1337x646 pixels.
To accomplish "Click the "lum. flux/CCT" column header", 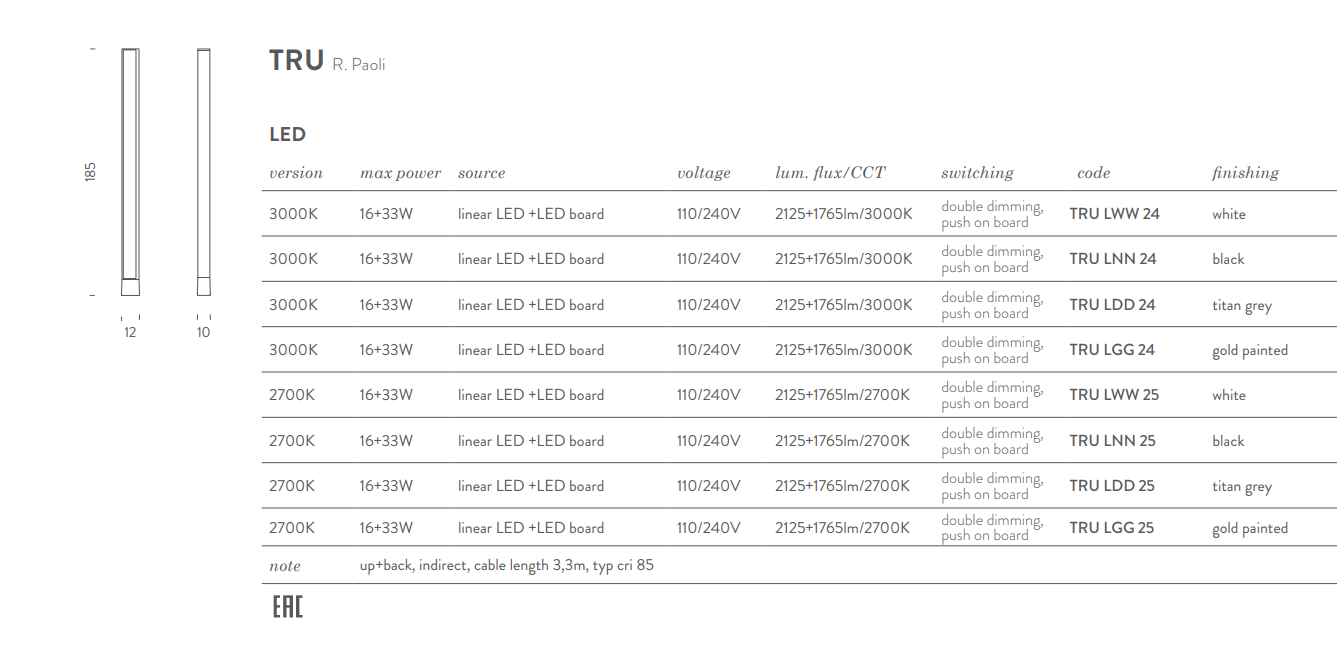I will click(x=830, y=173).
